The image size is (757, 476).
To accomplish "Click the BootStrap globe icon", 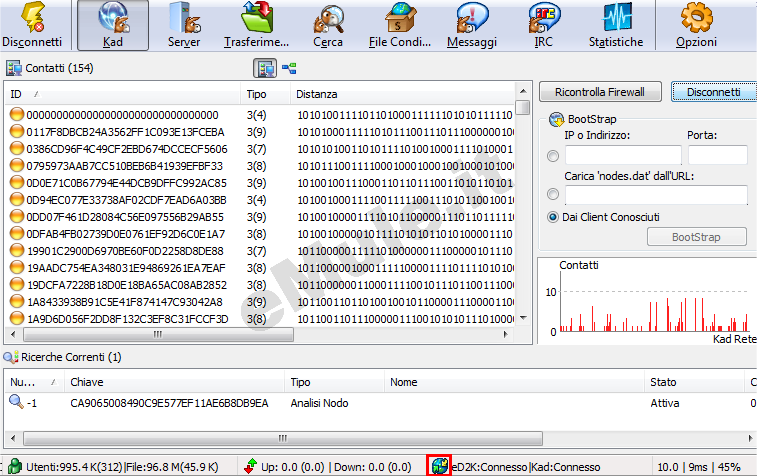I will point(557,119).
